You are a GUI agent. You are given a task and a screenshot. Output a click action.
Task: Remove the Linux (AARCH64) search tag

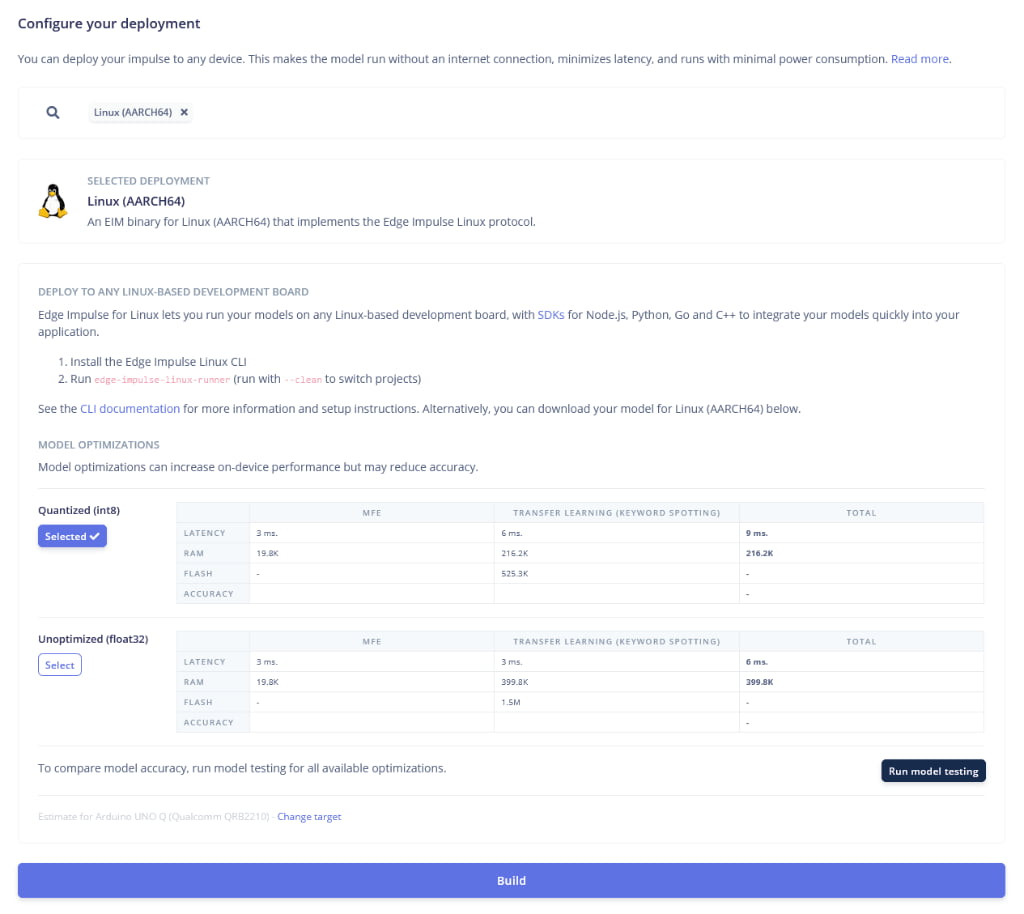(x=184, y=113)
